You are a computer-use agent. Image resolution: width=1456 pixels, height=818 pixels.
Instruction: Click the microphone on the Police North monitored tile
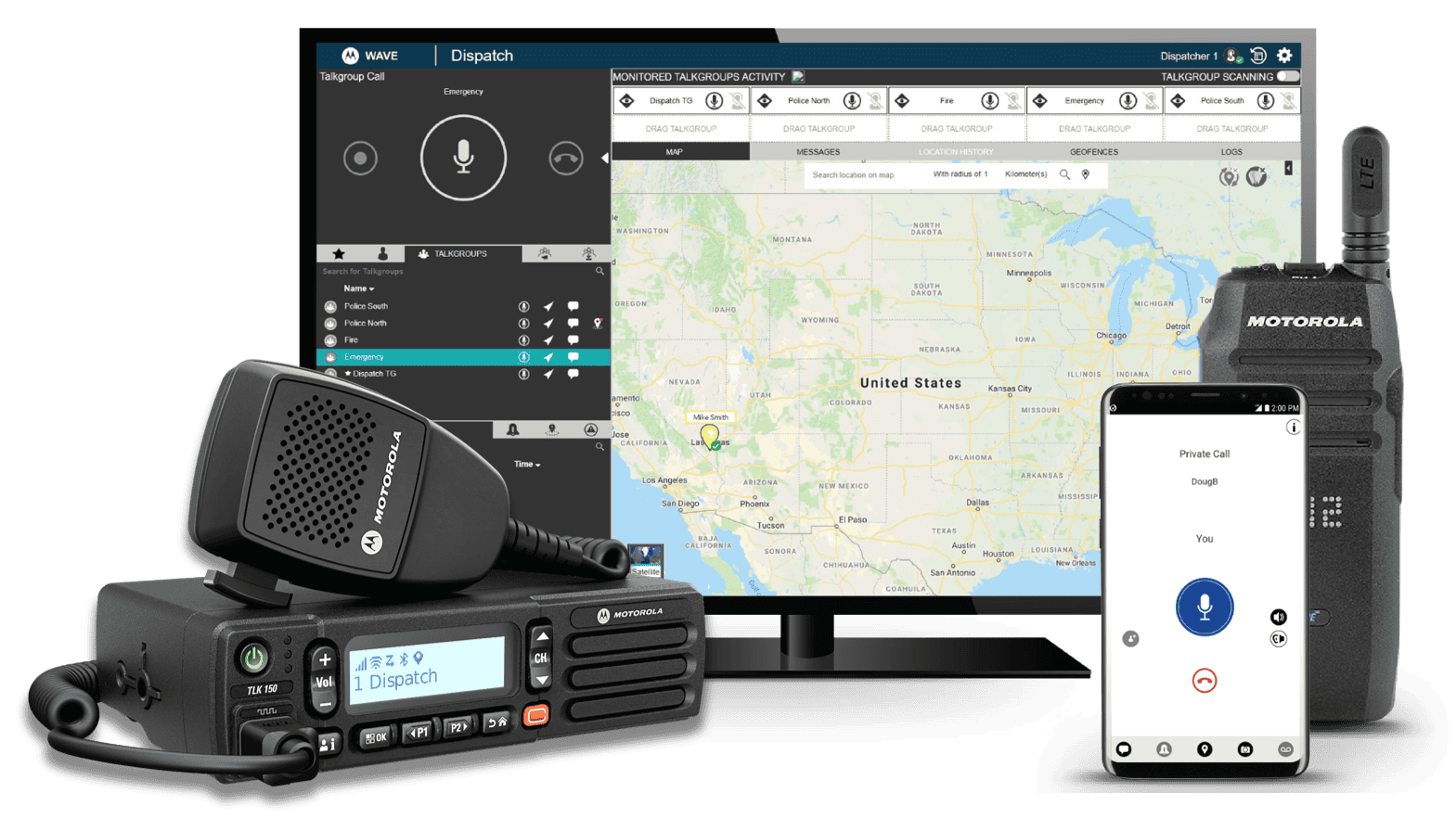(852, 100)
